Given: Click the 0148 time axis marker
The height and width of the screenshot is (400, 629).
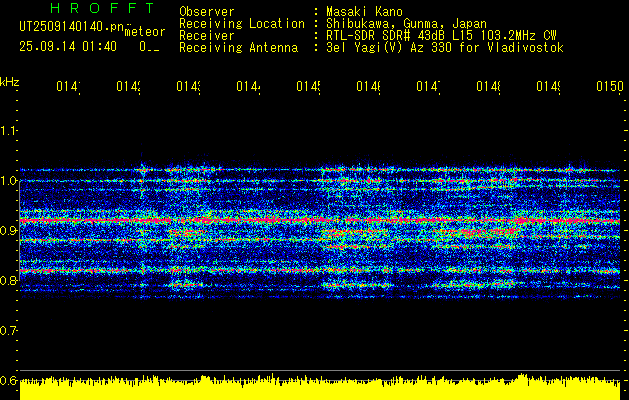Looking at the screenshot, I should tap(489, 86).
